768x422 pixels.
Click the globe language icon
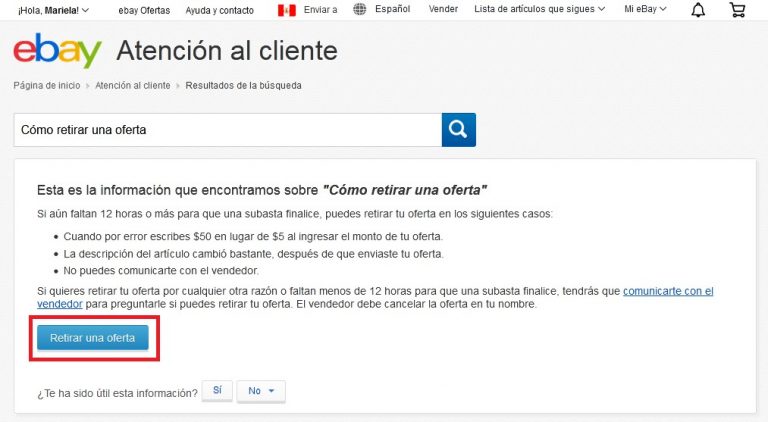(360, 9)
